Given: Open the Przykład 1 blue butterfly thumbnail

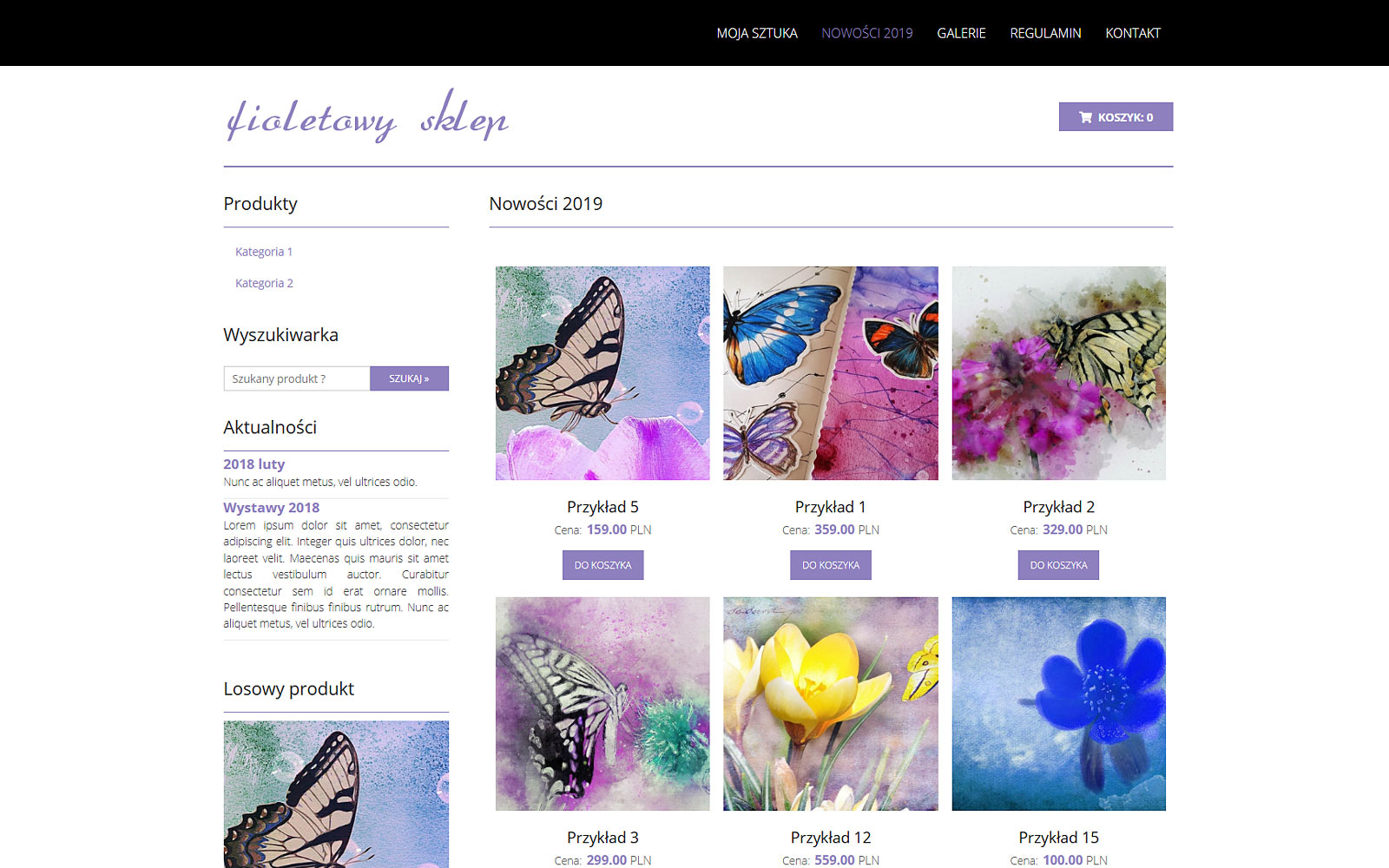Looking at the screenshot, I should (831, 373).
